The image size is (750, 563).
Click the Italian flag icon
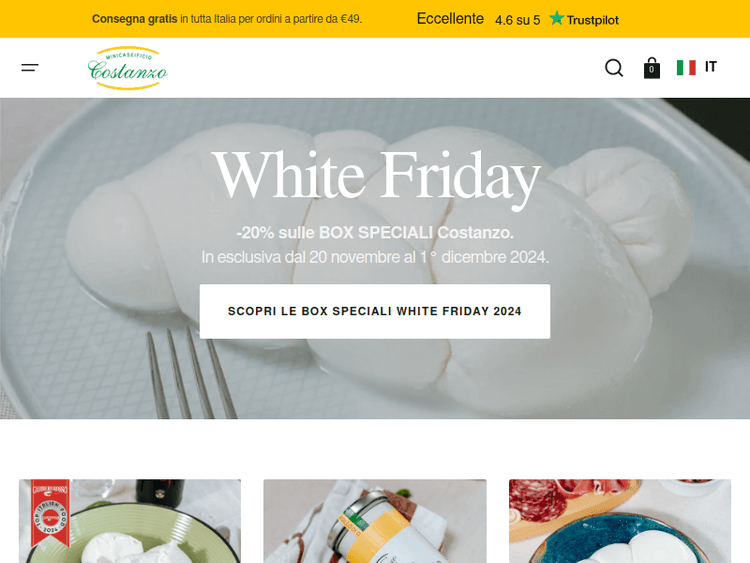686,67
